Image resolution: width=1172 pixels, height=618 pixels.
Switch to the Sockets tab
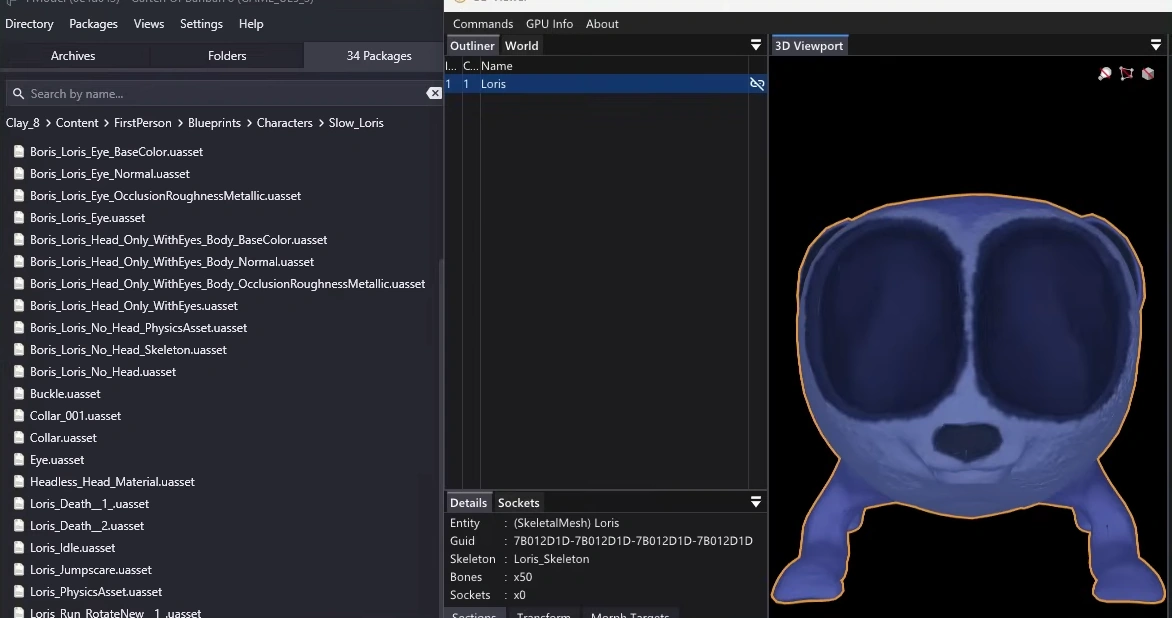pos(518,503)
